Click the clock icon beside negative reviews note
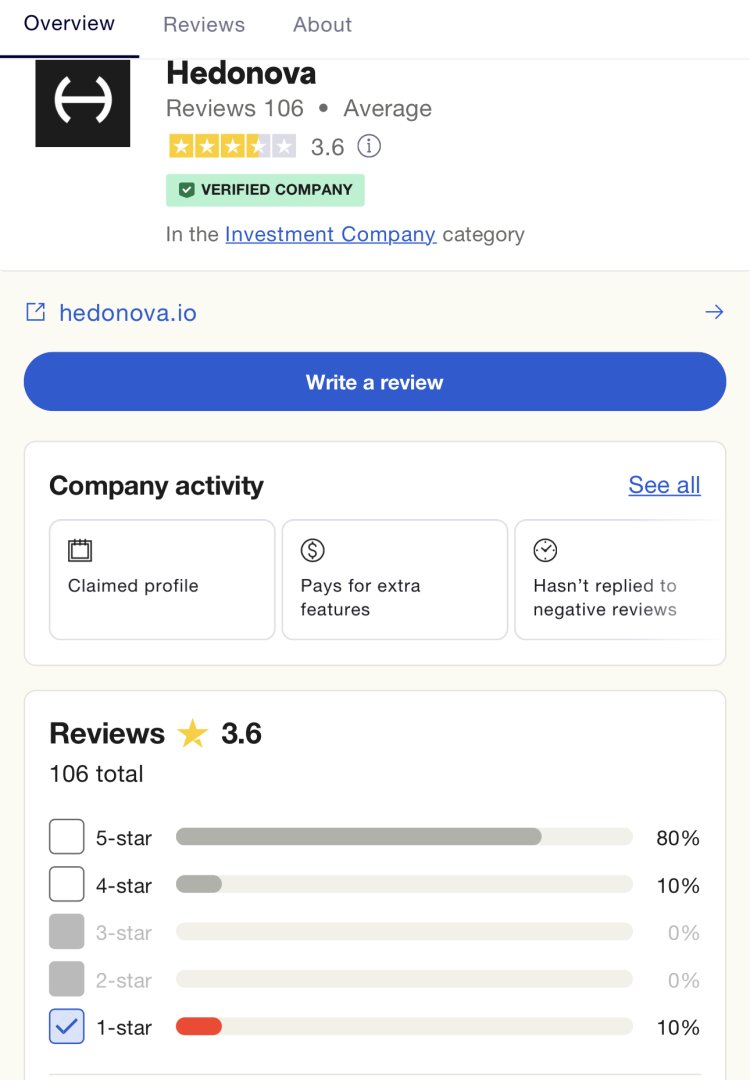 coord(545,548)
